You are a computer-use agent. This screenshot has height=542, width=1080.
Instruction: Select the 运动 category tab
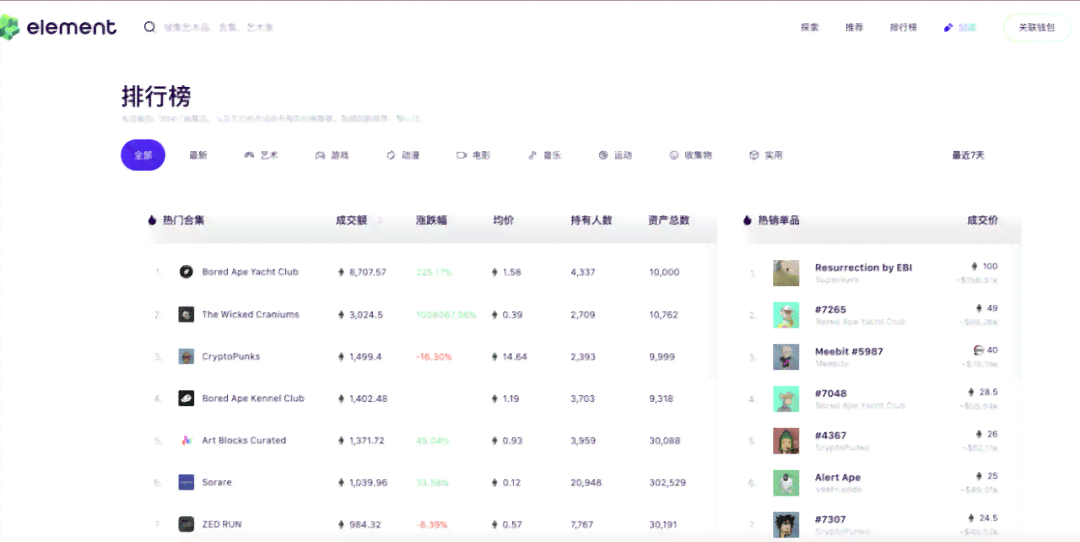click(x=616, y=156)
